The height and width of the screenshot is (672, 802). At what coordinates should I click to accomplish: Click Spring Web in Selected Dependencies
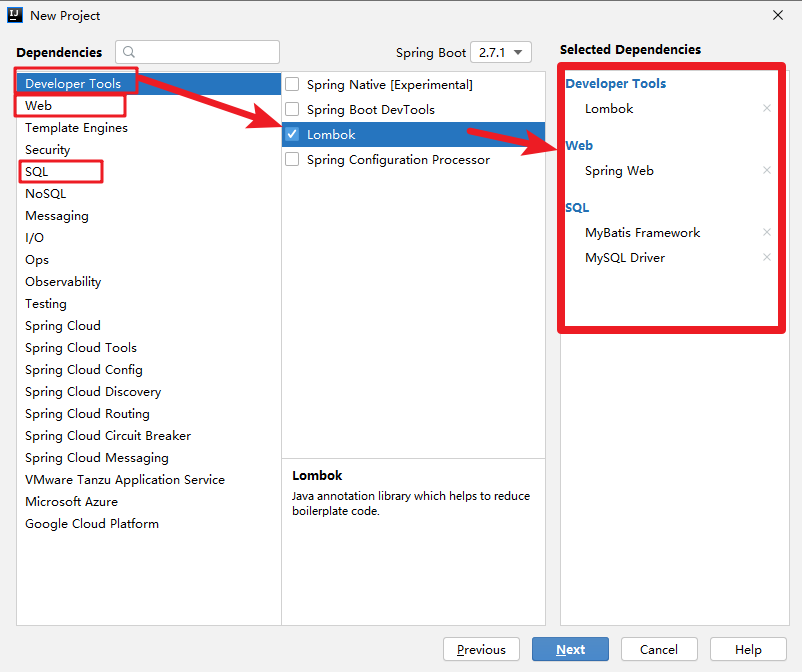[x=619, y=170]
